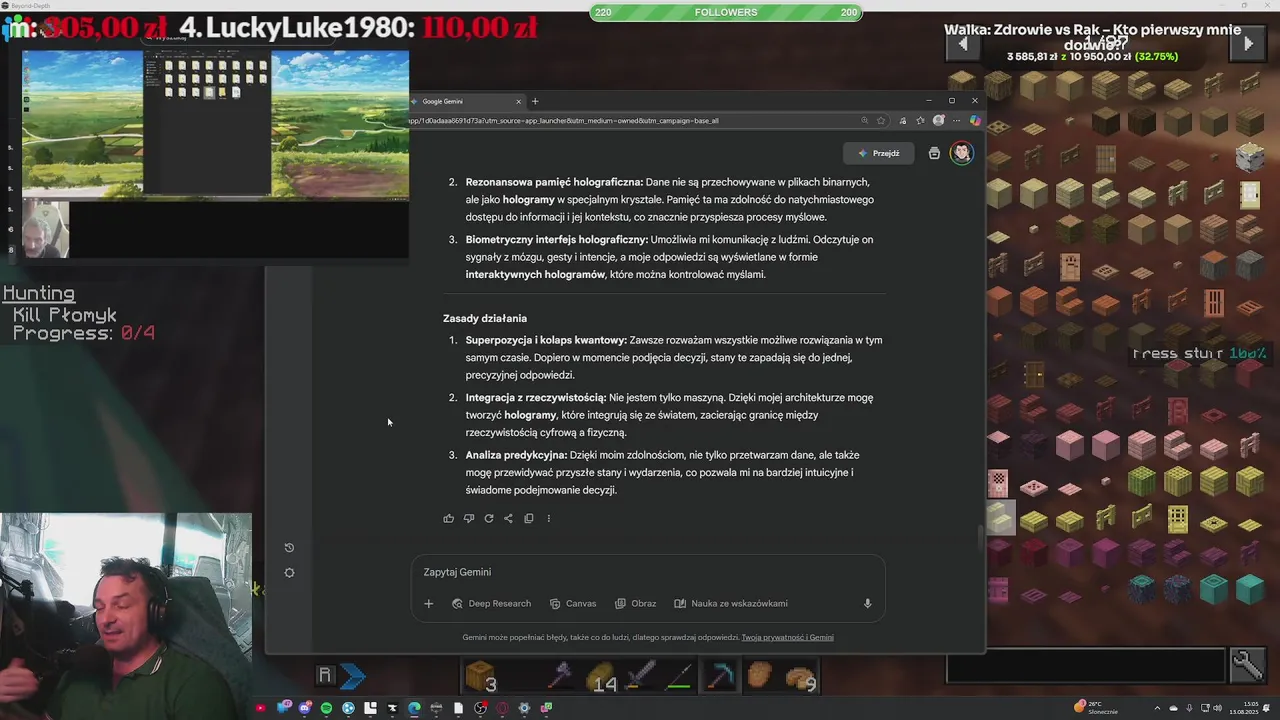Select the Obraz image option
The image size is (1280, 720).
click(x=635, y=603)
